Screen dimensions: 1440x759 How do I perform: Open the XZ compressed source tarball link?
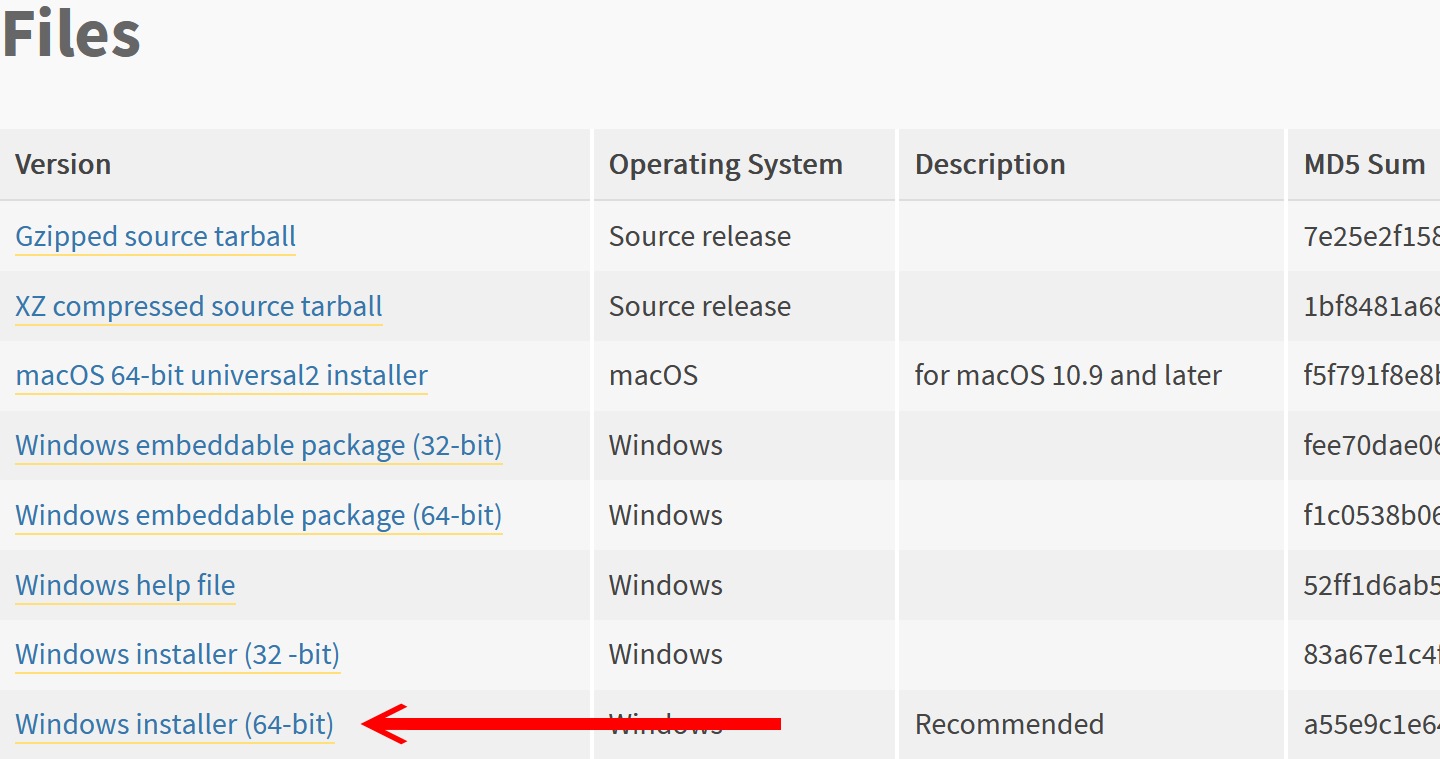[197, 306]
